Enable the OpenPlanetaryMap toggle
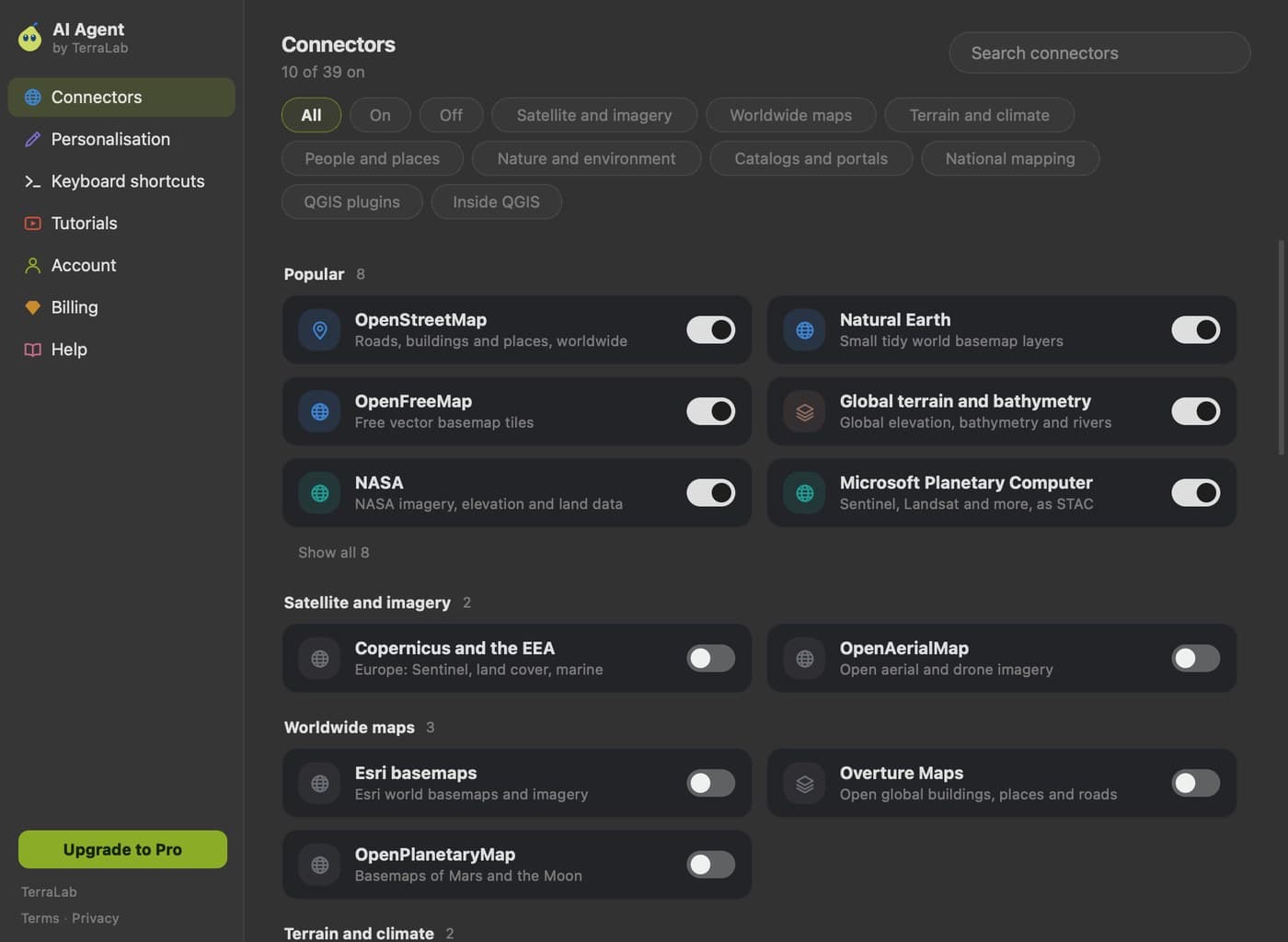 coord(711,865)
